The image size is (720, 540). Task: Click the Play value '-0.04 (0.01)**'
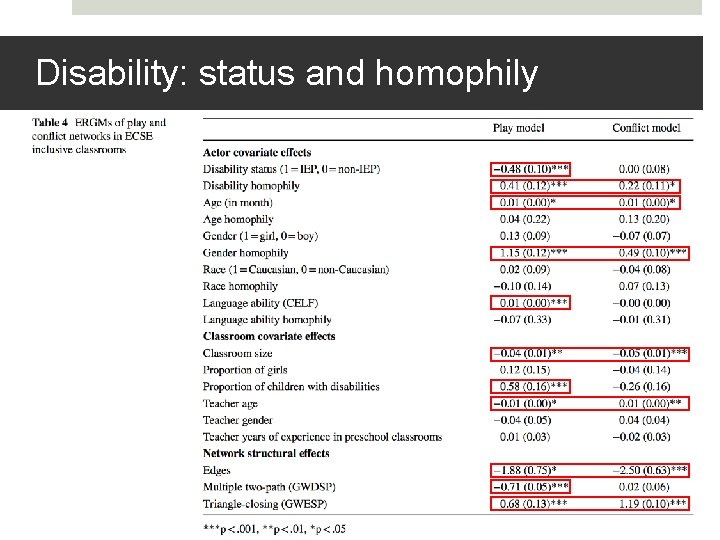pos(528,353)
